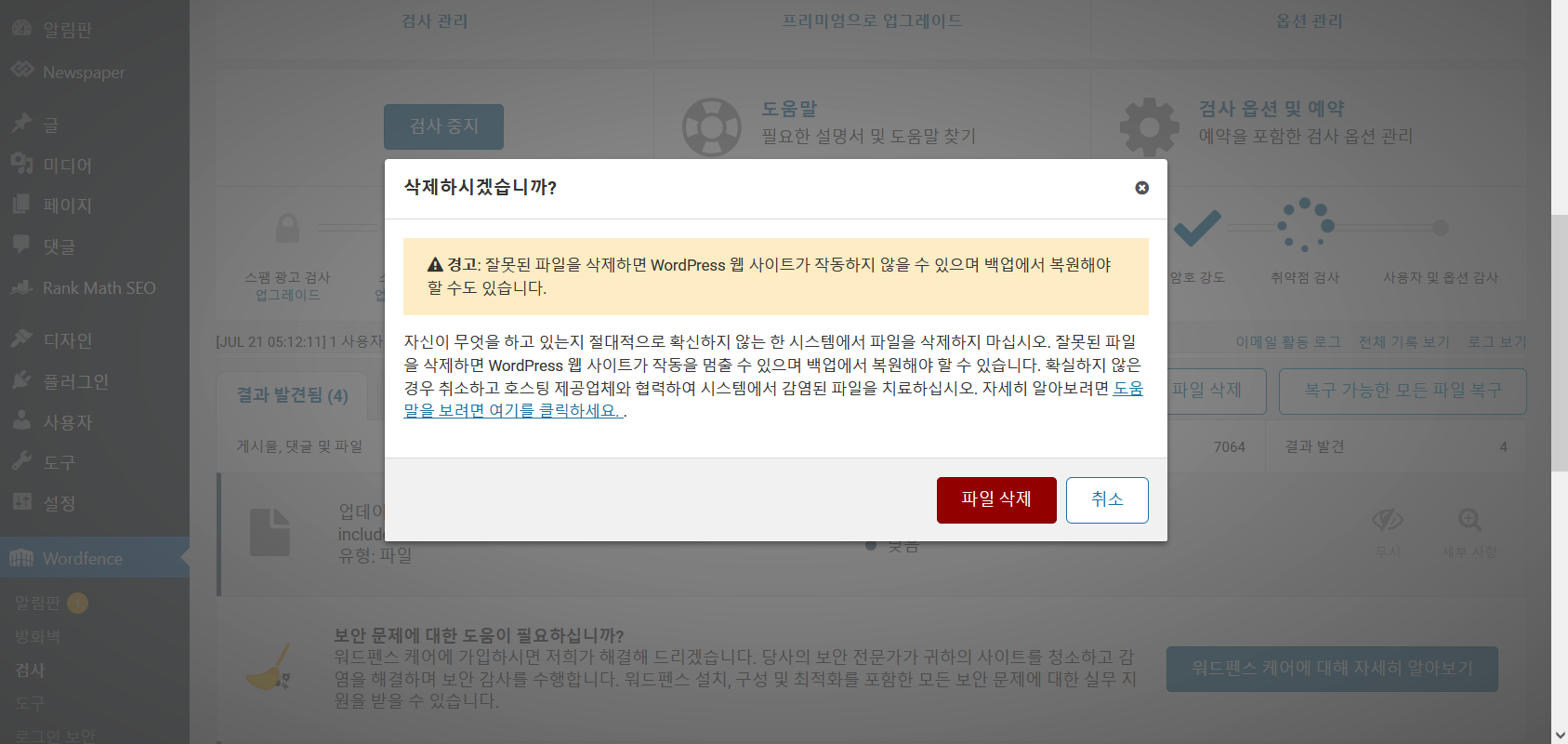Image resolution: width=1568 pixels, height=744 pixels.
Task: Open 이메일 활동 로그 link
Action: (x=1288, y=342)
